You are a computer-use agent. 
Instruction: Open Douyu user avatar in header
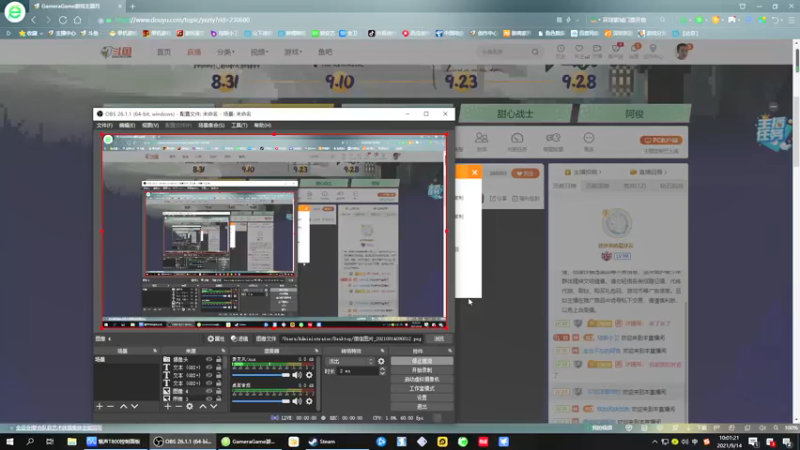tap(682, 52)
